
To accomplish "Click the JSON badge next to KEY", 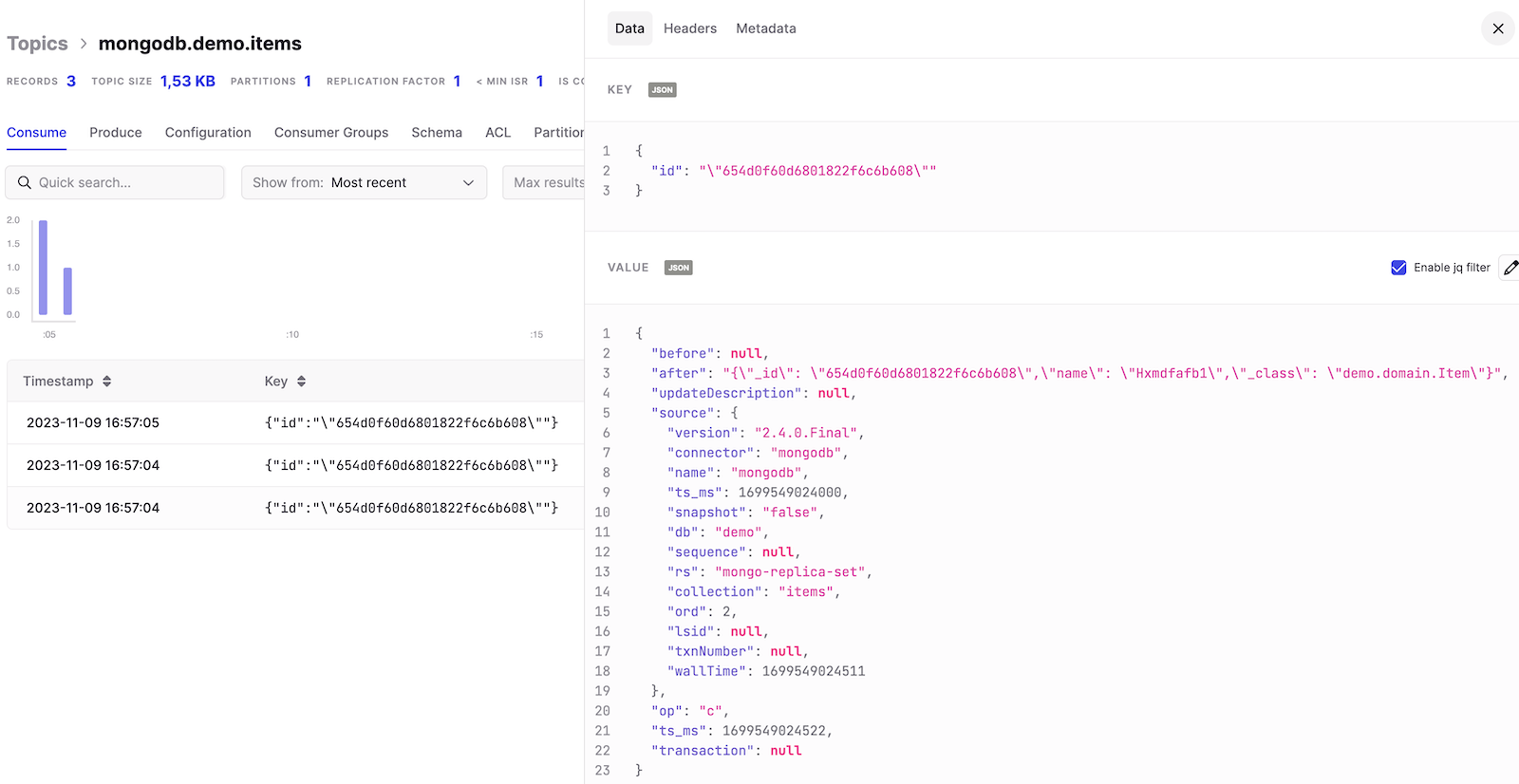I will pos(662,90).
